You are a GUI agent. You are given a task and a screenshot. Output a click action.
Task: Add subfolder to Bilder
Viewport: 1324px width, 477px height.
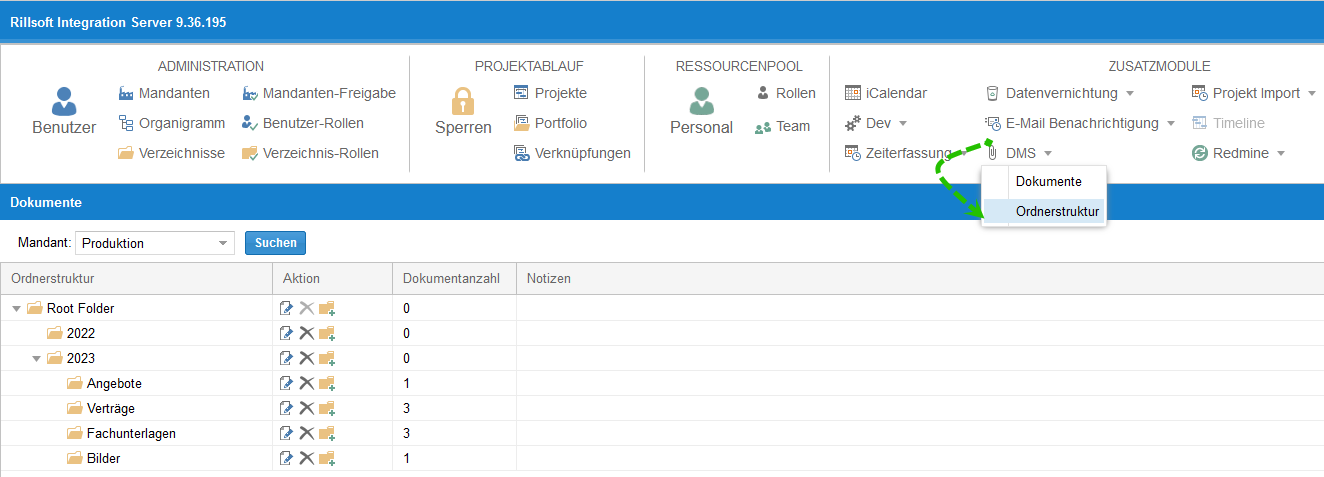[x=327, y=458]
